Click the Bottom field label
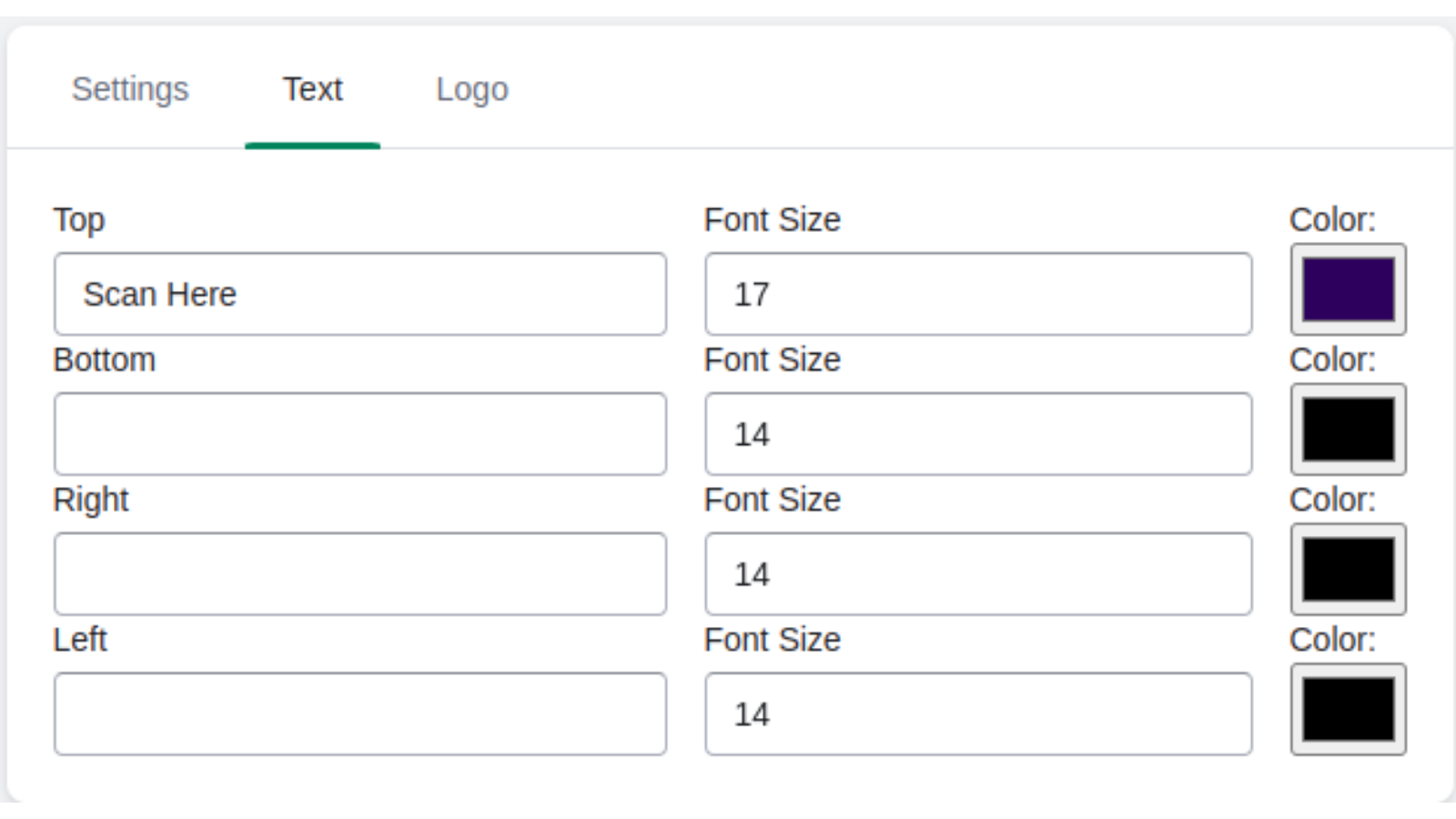This screenshot has height=819, width=1456. [105, 360]
